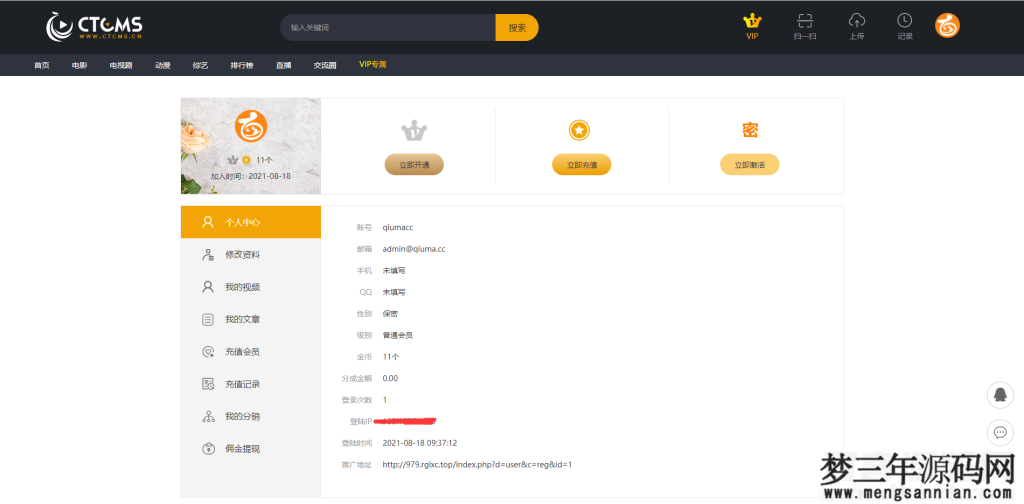The width and height of the screenshot is (1024, 504).
Task: Click account name qiumacc
Action: [x=398, y=227]
